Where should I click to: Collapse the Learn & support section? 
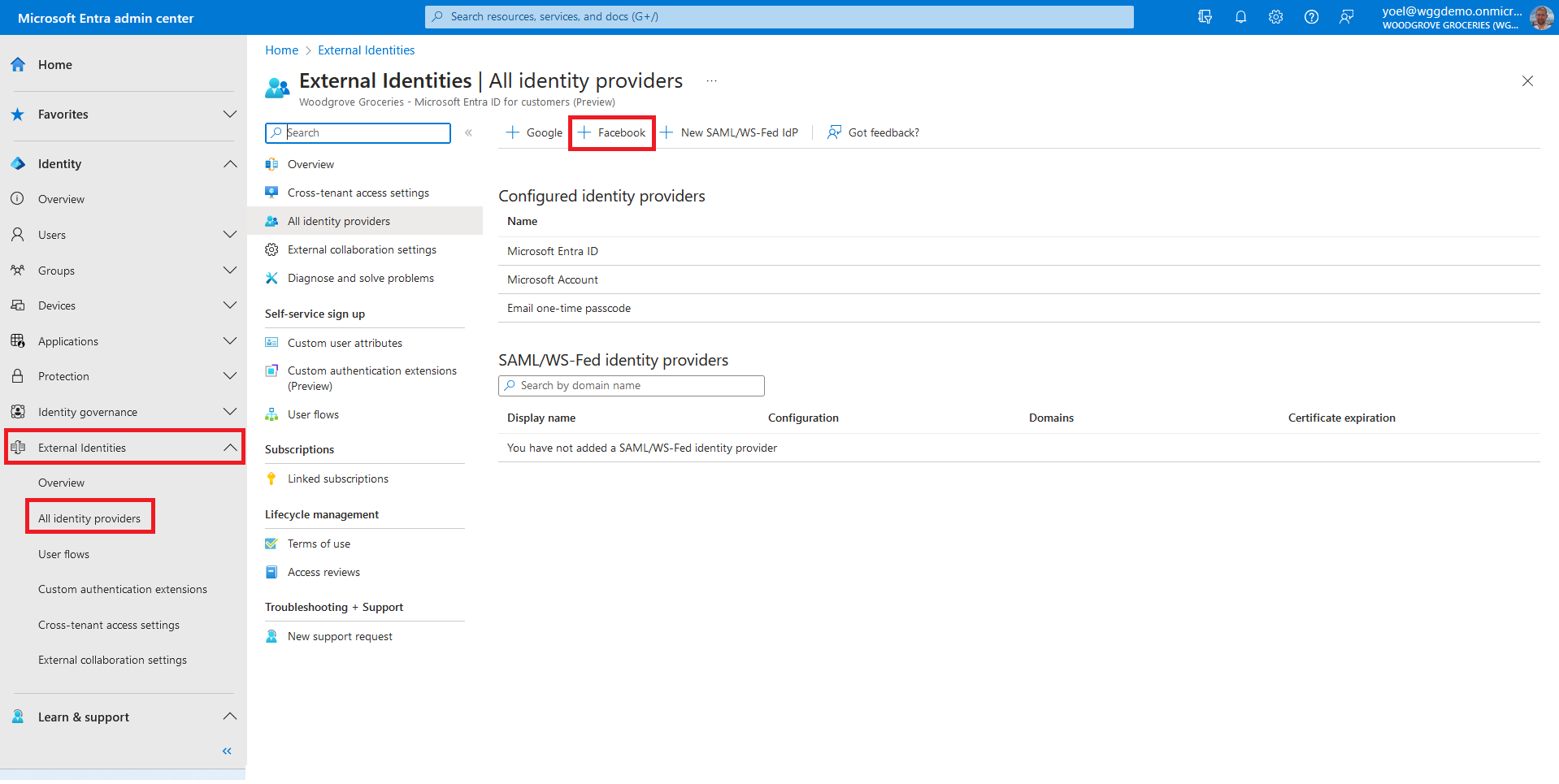point(230,717)
